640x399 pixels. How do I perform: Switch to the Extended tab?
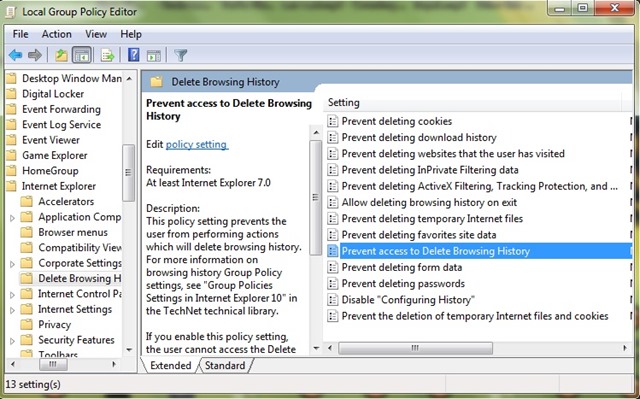170,365
